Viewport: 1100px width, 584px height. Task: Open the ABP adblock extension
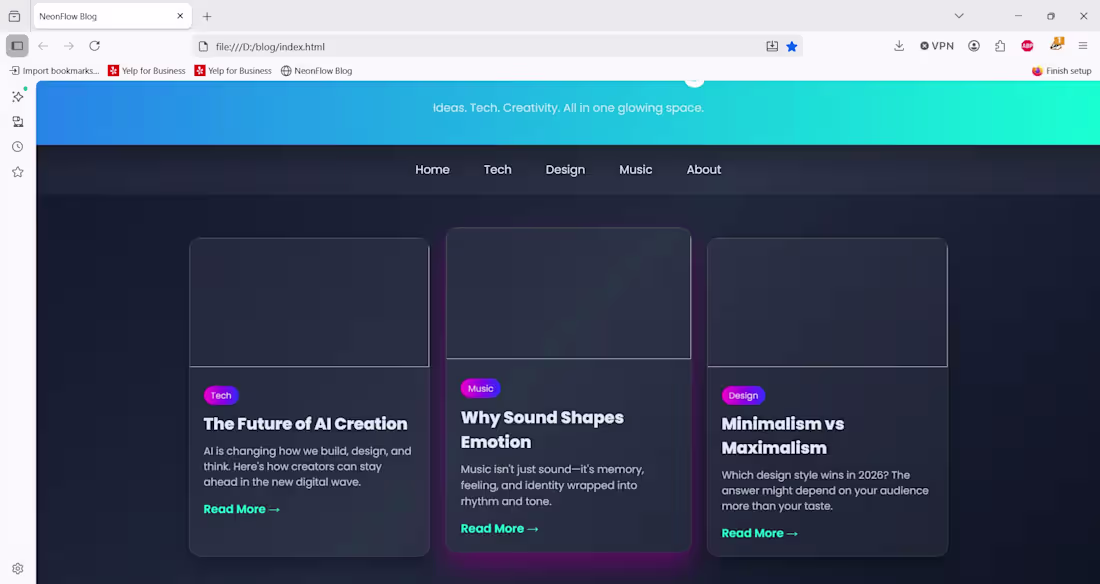(1027, 46)
